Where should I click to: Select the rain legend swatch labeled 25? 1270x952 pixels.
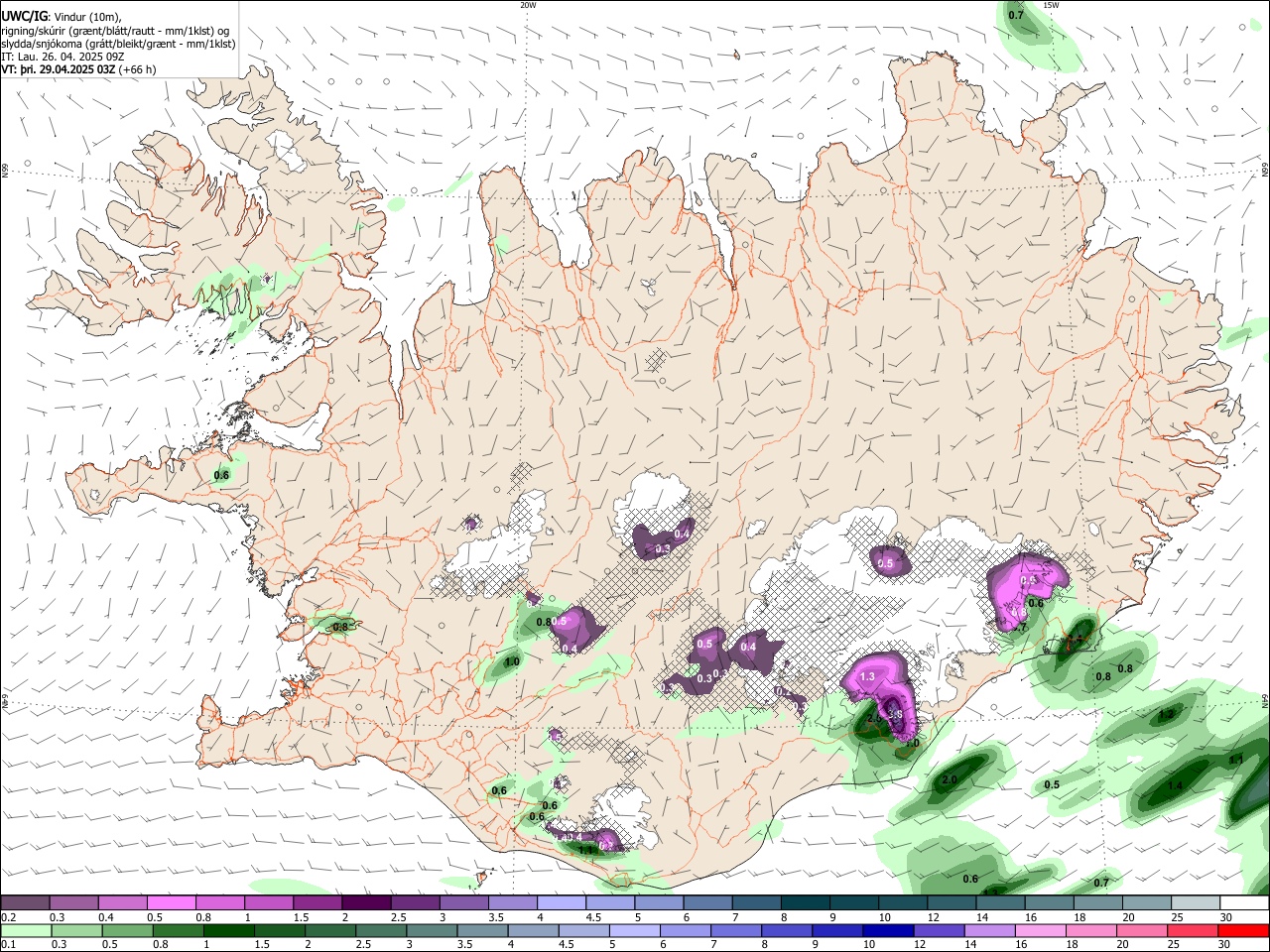[1192, 931]
